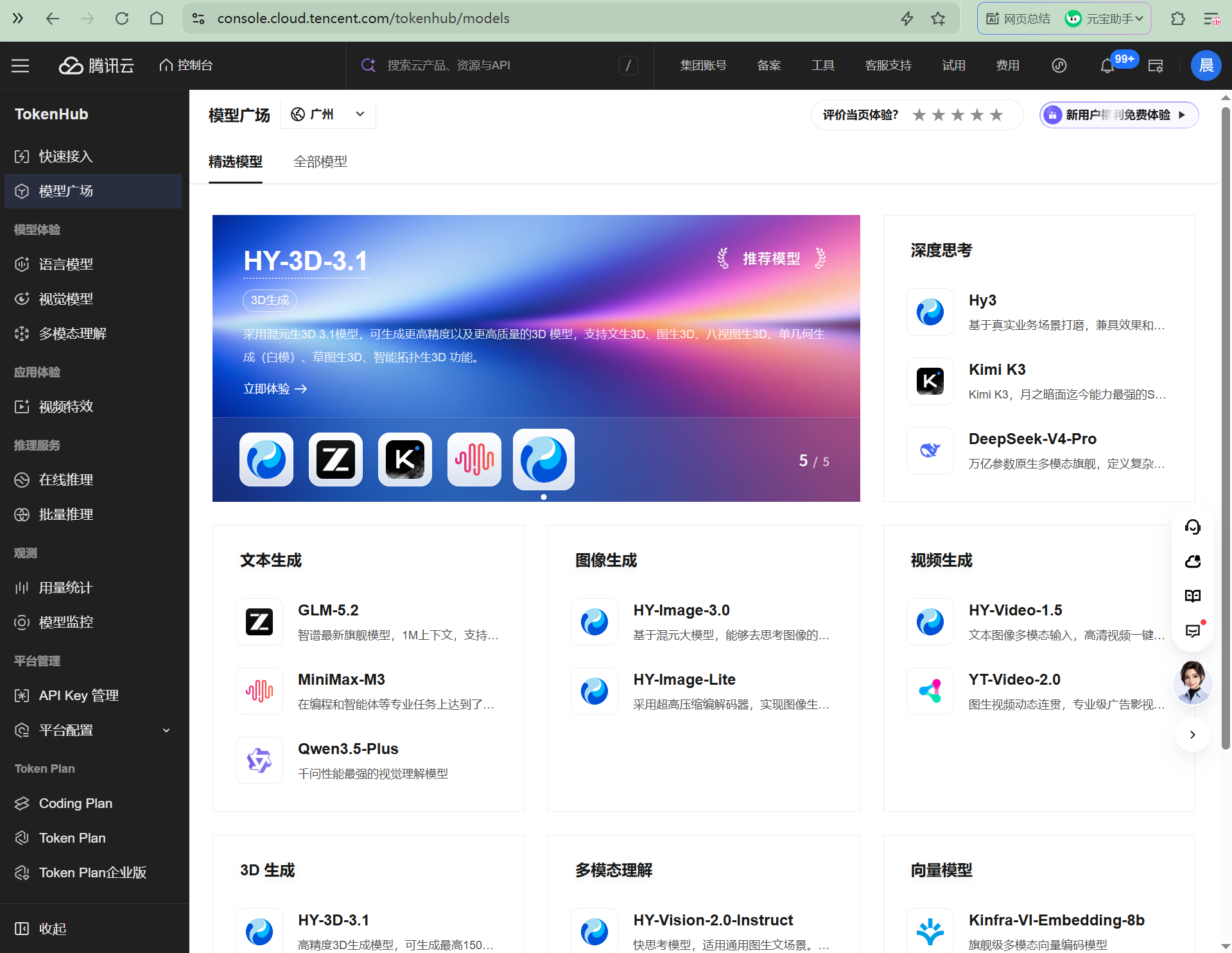Open the 元宝助手 extension dropdown
The width and height of the screenshot is (1232, 953).
(1105, 19)
